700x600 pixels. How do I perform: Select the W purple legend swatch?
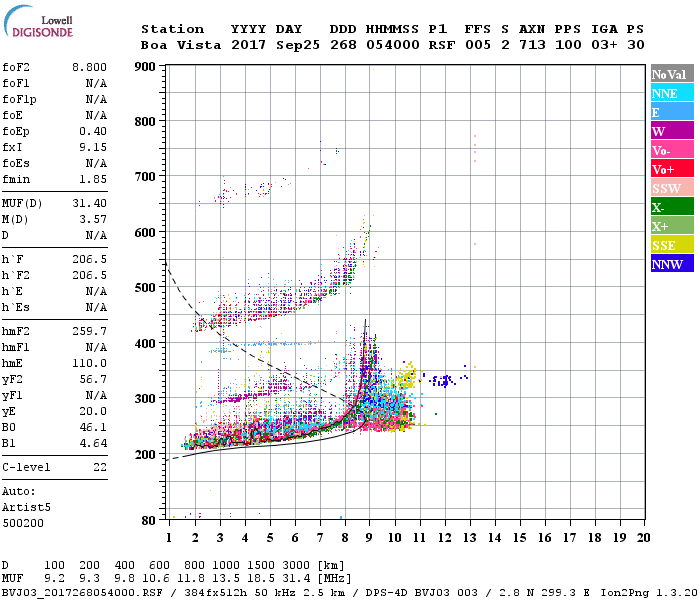pyautogui.click(x=672, y=131)
